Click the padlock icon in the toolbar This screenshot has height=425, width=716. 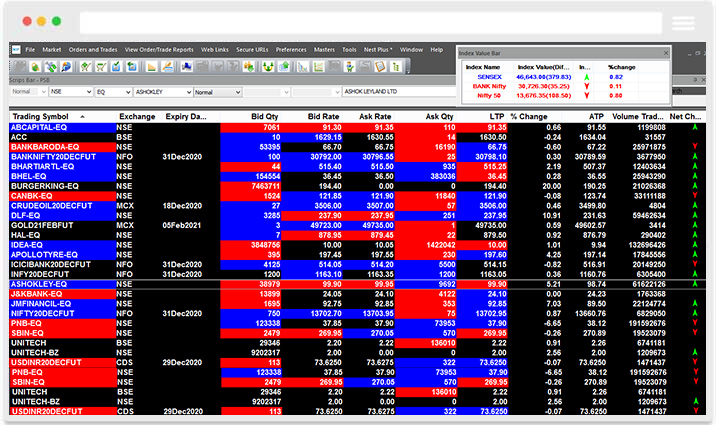point(35,67)
